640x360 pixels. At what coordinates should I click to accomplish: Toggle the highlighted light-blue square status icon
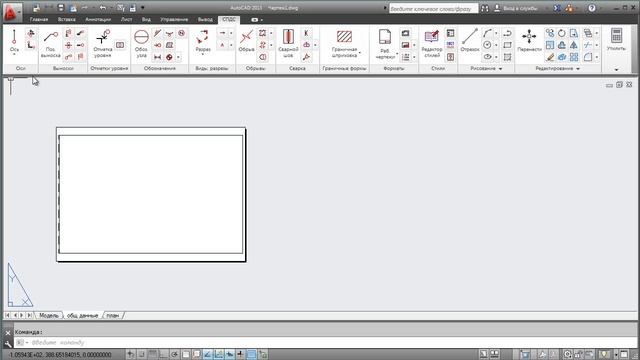(x=251, y=354)
